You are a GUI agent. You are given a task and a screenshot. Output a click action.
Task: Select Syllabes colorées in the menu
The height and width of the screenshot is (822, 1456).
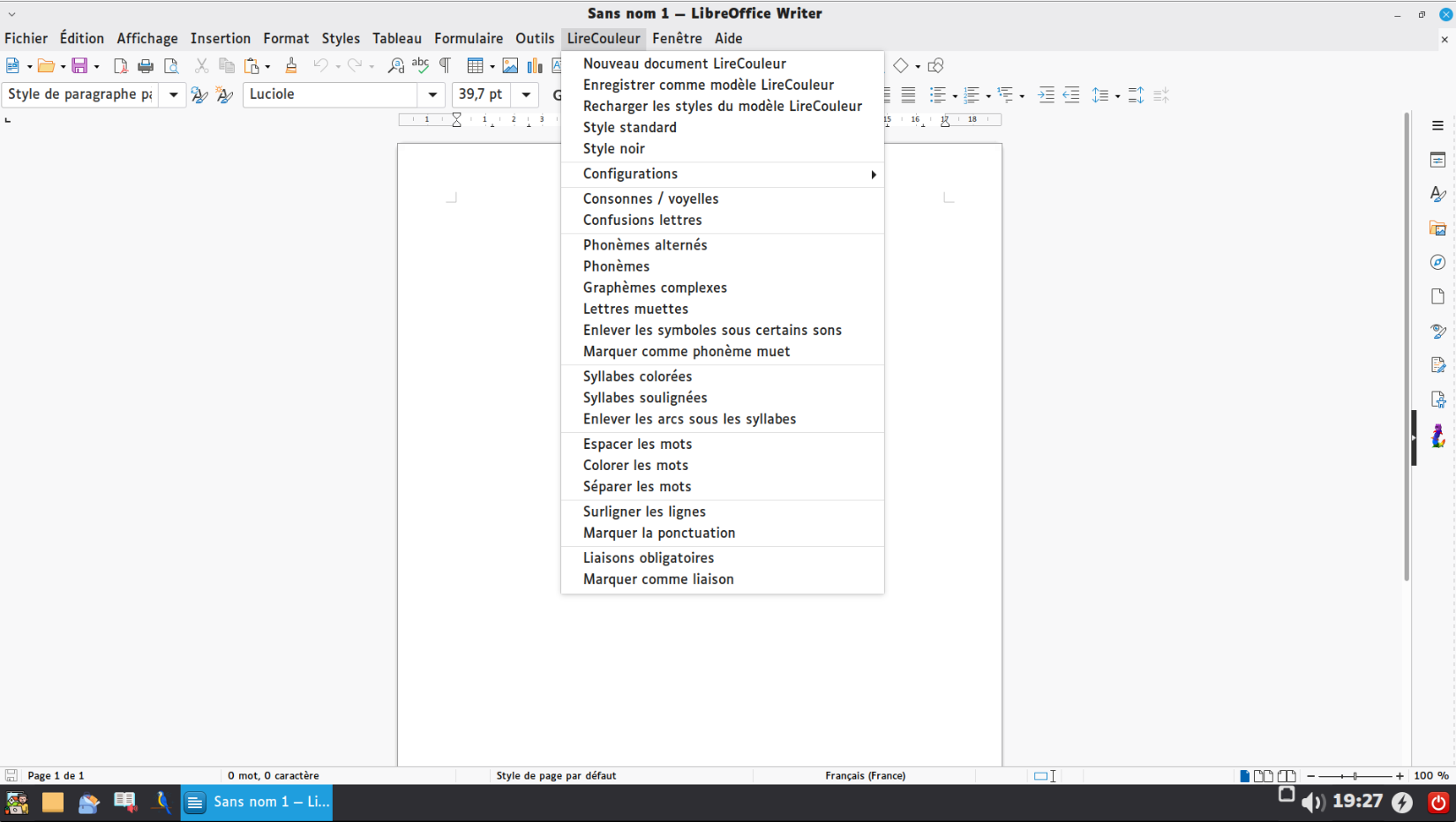coord(637,376)
